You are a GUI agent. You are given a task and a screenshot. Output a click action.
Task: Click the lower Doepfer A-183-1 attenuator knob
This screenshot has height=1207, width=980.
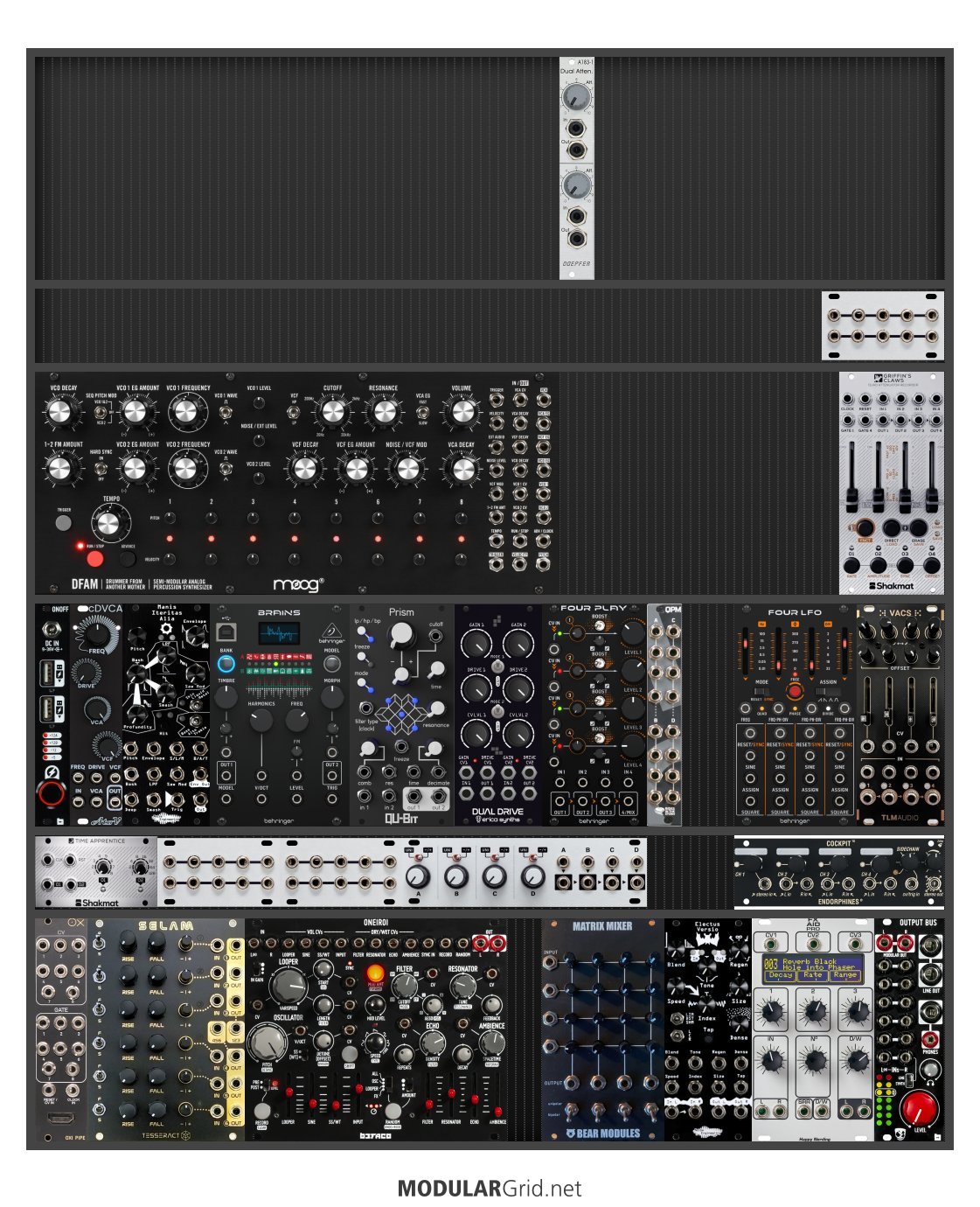(x=575, y=185)
